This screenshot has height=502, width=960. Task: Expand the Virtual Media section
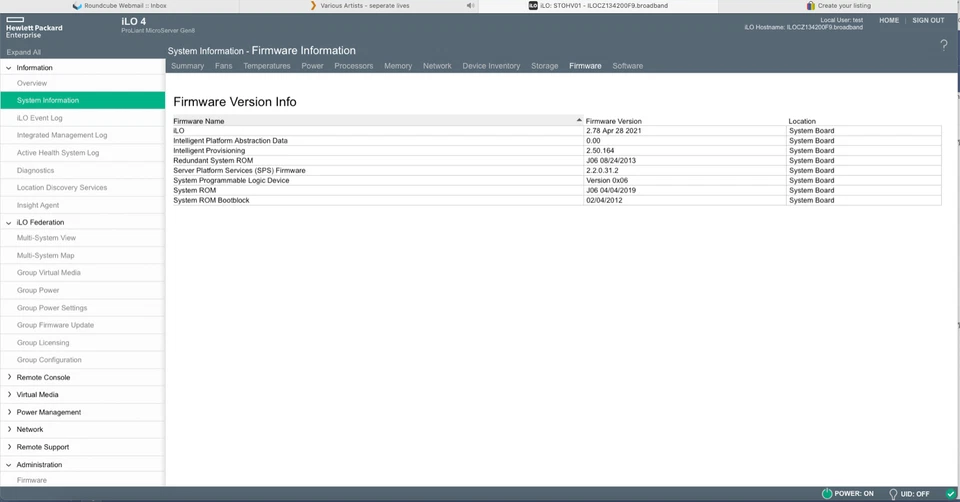coord(9,394)
